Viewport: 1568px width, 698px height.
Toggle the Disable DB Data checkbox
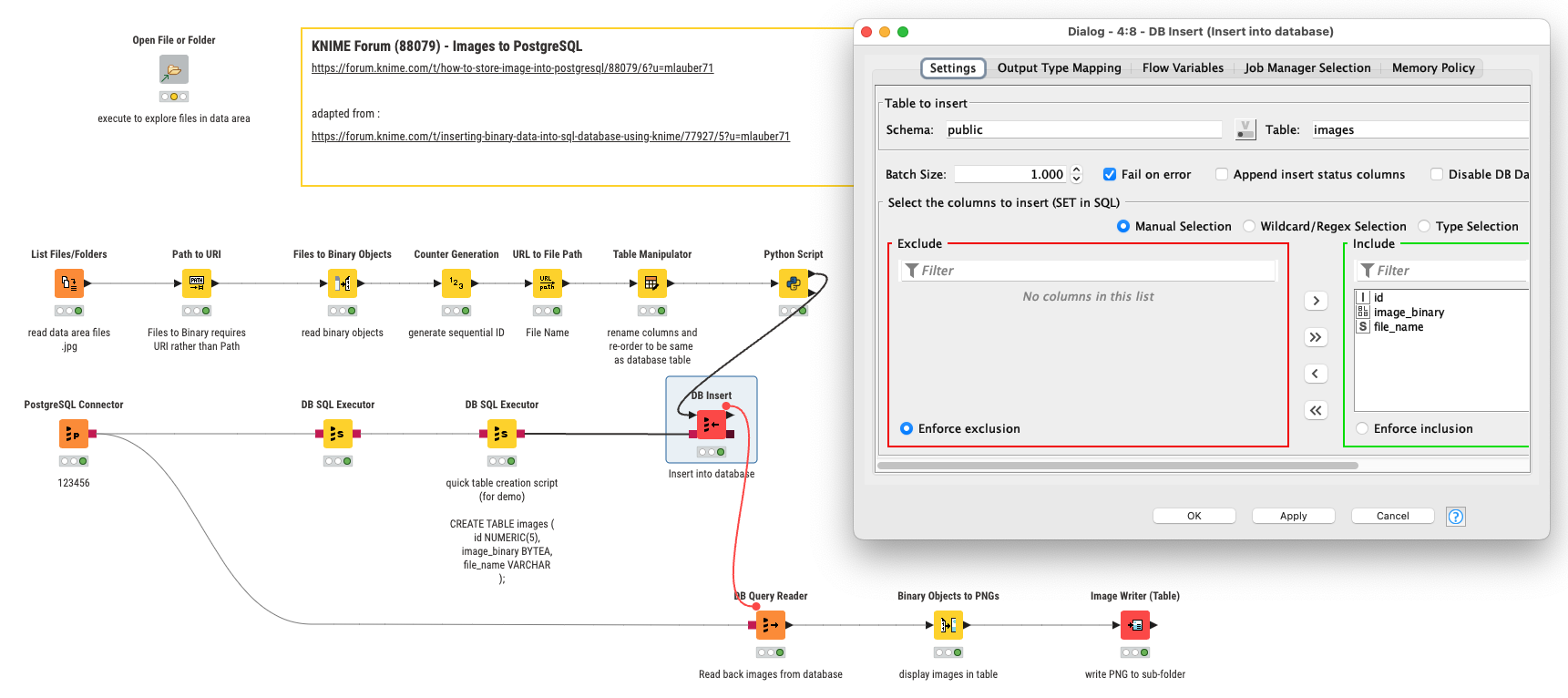(1437, 174)
